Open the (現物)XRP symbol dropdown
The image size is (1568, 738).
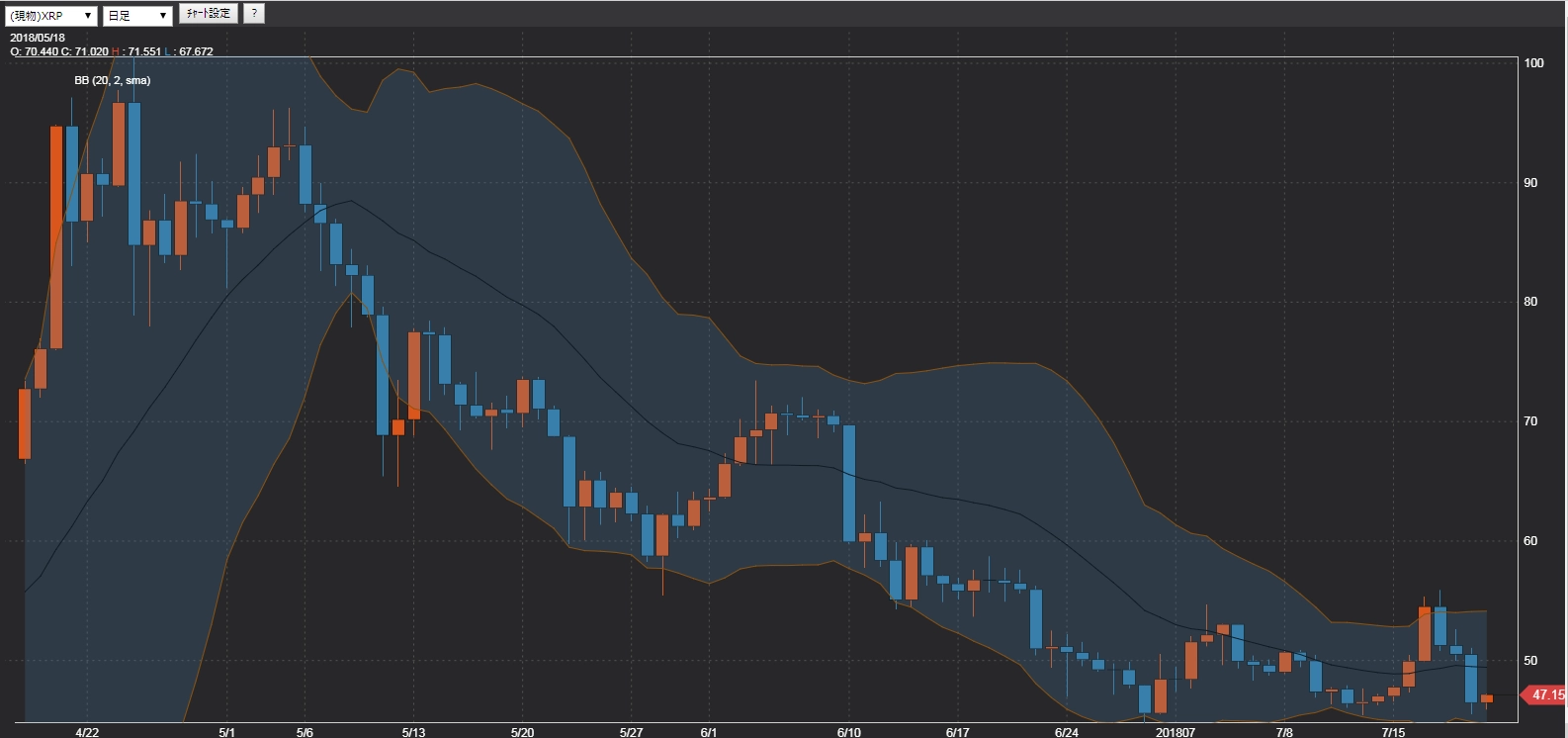tap(50, 16)
